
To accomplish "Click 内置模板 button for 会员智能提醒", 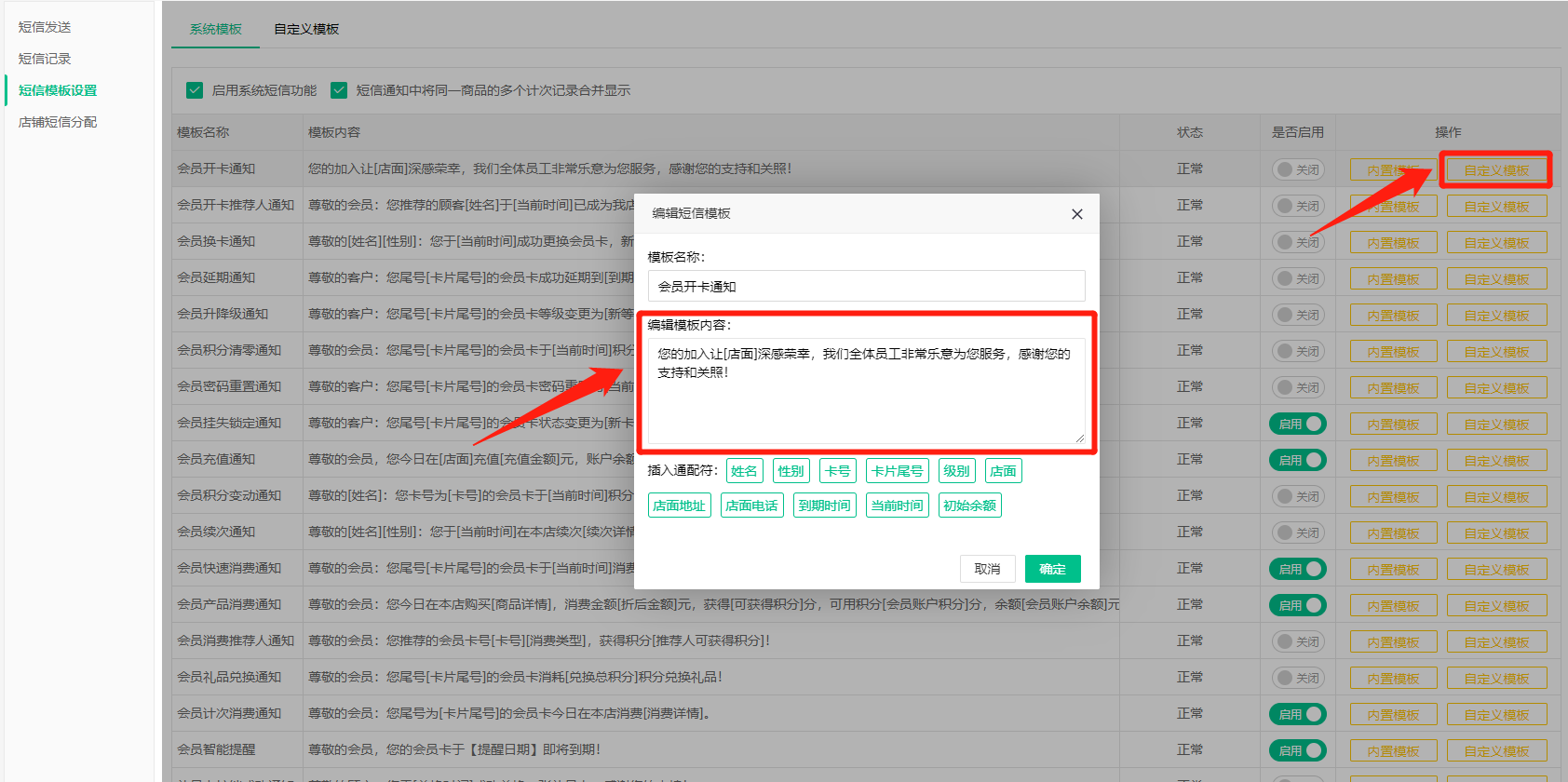I will (x=1393, y=751).
